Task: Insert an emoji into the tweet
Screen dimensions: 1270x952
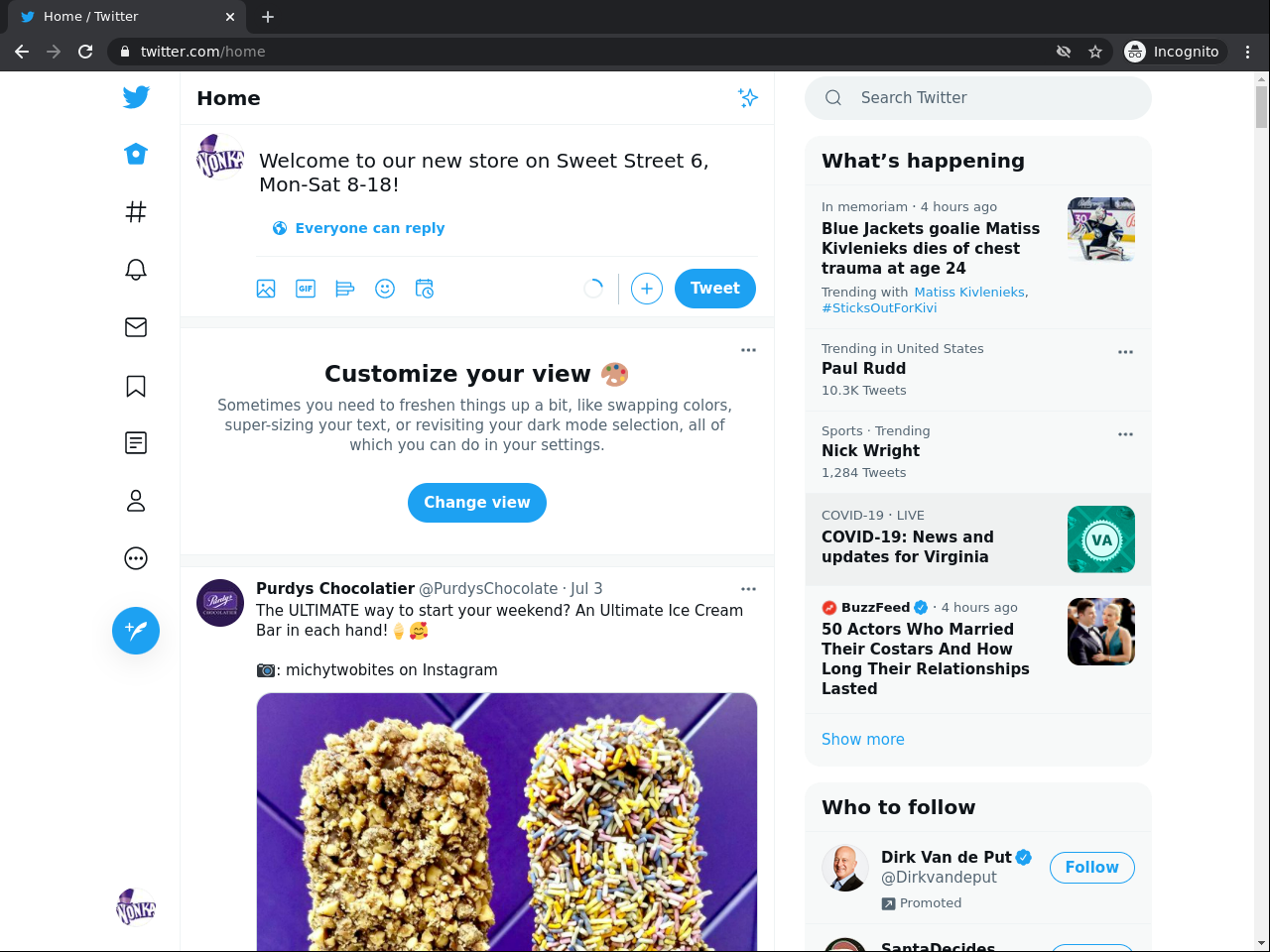Action: (385, 289)
